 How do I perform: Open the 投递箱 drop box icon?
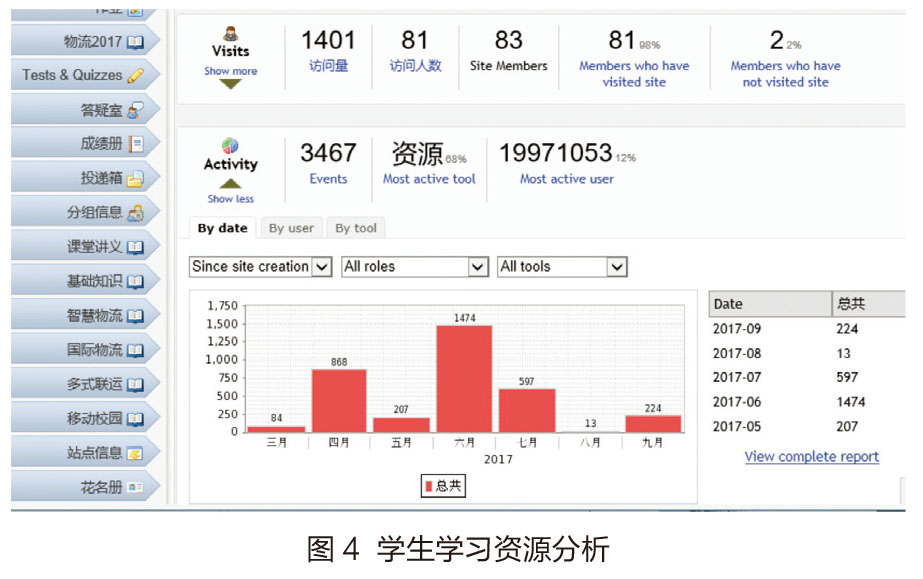pos(136,179)
